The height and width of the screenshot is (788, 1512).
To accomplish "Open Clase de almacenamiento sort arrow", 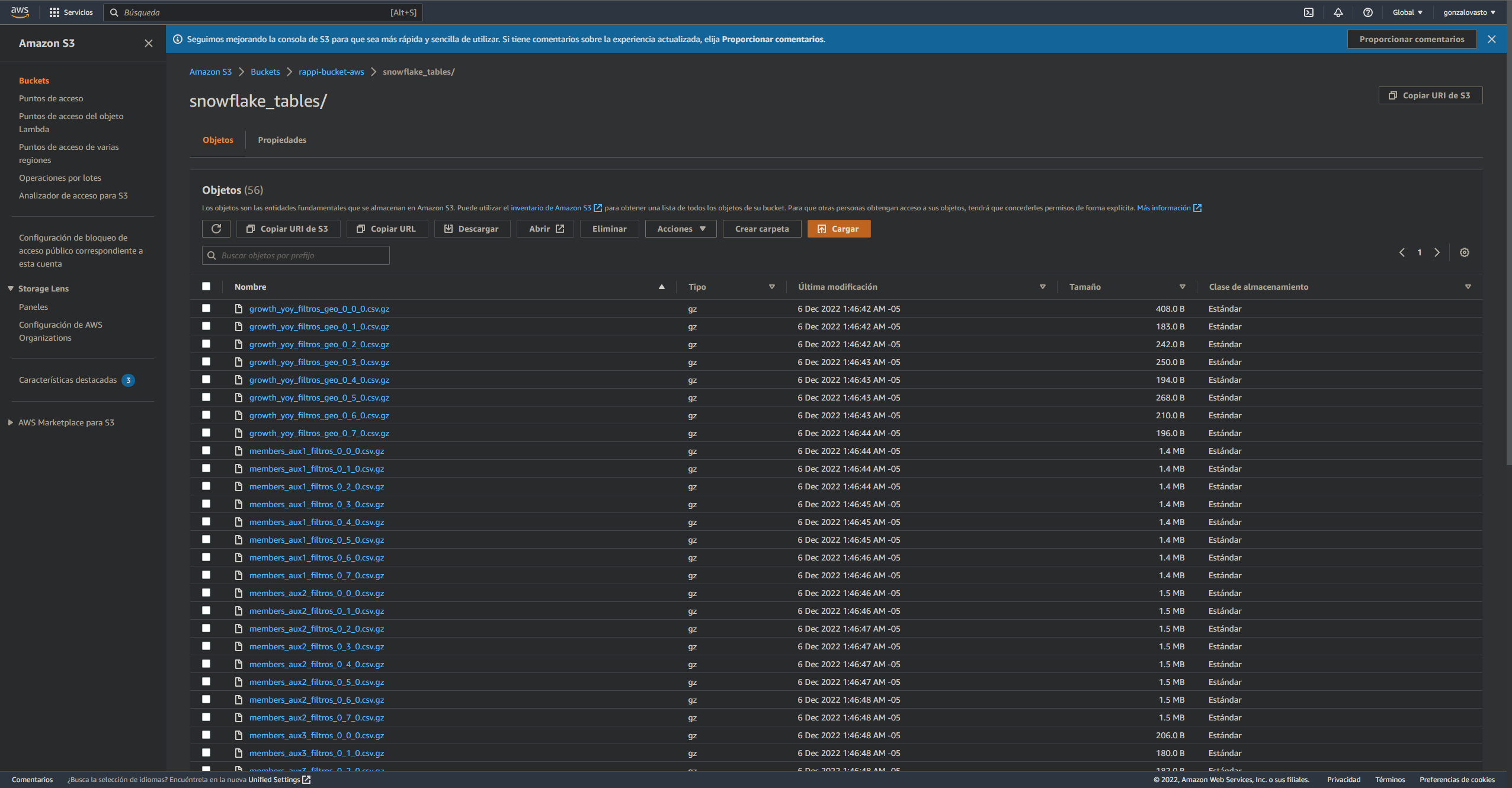I will (1468, 287).
